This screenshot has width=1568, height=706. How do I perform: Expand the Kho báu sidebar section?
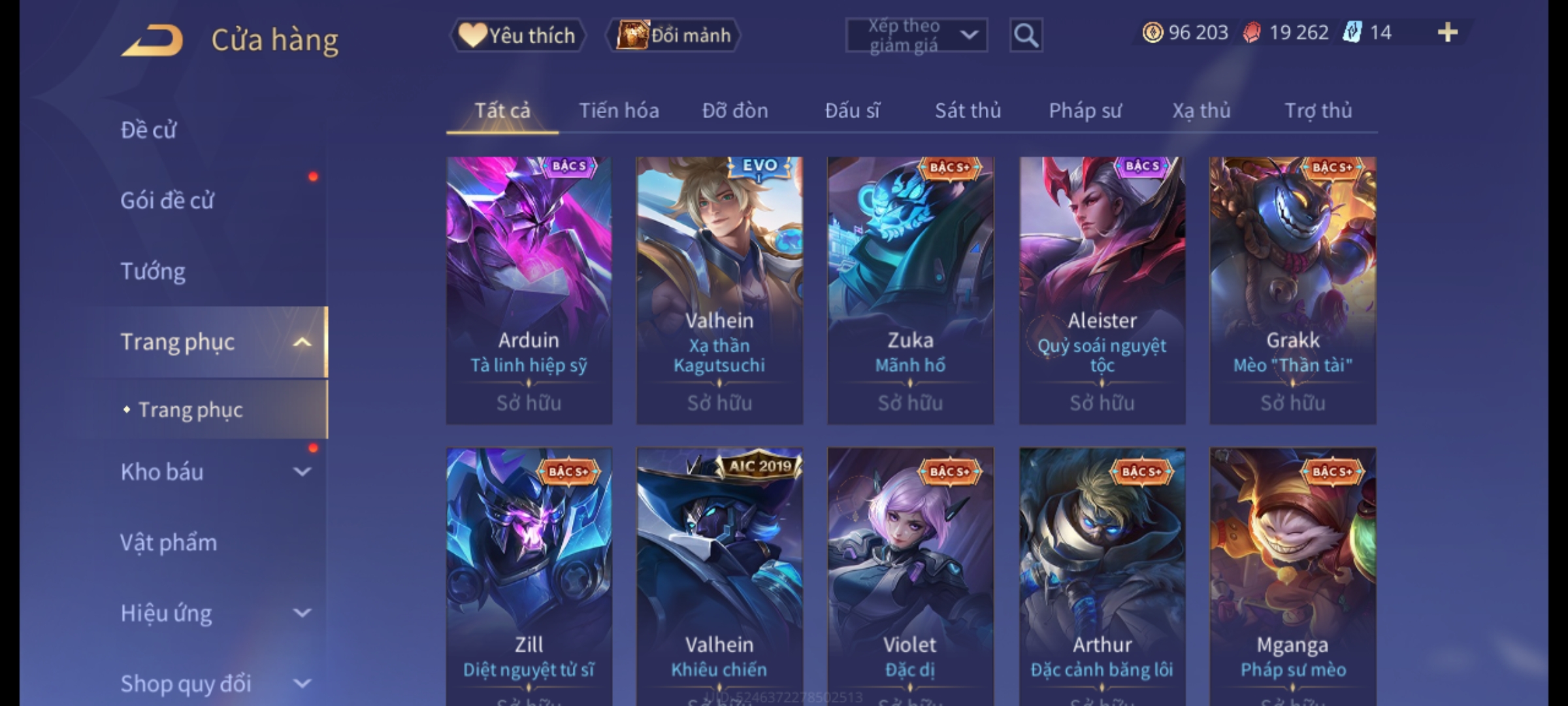point(302,471)
